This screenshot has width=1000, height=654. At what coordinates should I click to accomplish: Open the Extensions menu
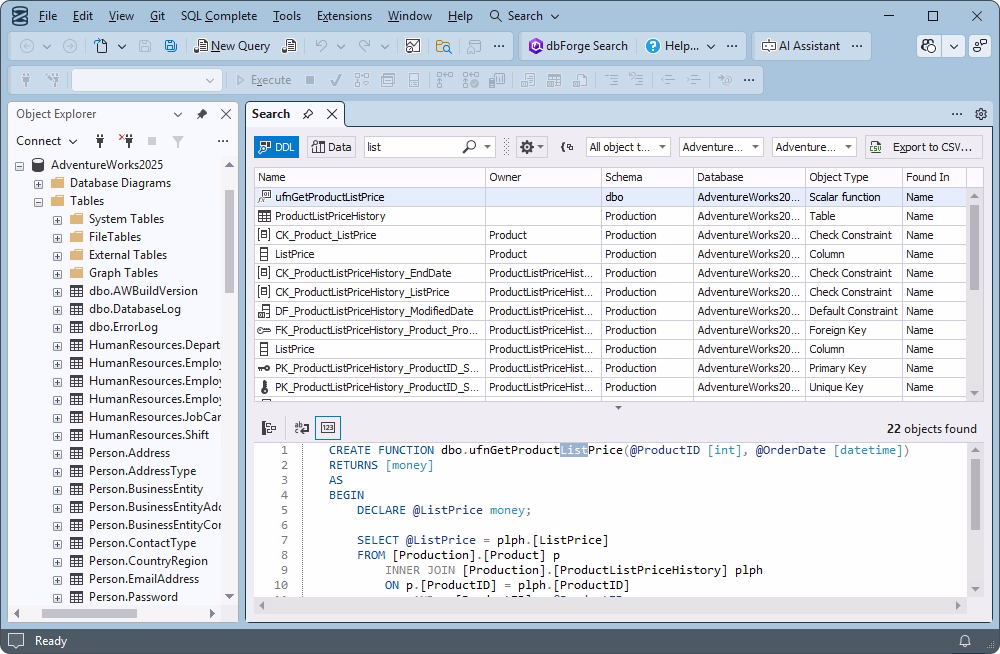coord(344,15)
